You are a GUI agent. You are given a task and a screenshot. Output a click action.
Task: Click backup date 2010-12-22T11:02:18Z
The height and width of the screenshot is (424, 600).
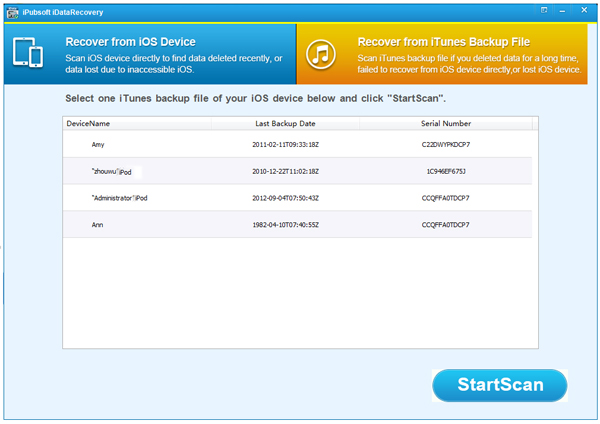coord(285,171)
